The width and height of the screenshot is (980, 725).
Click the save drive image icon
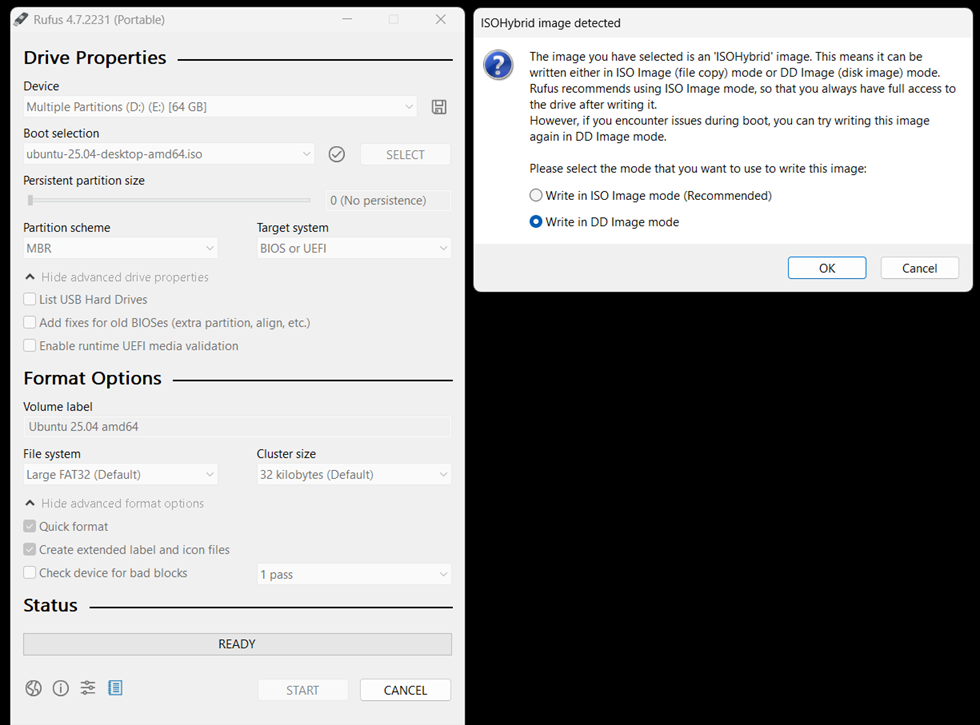pos(438,107)
